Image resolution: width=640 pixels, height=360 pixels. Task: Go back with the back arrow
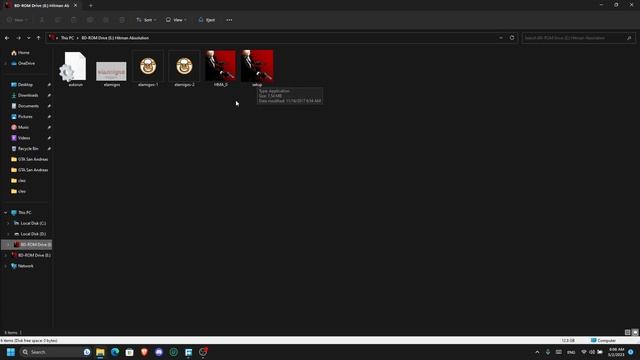click(7, 38)
